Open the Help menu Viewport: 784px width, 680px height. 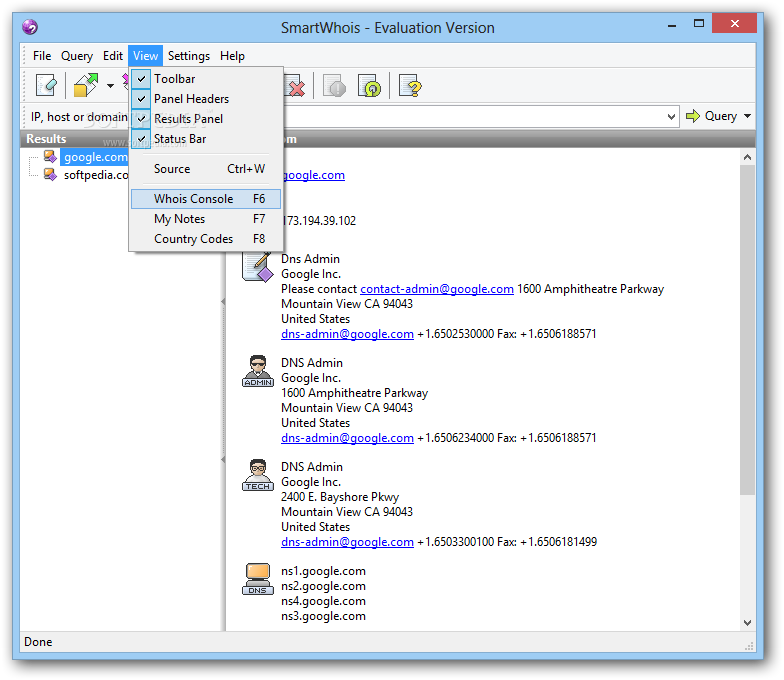[x=232, y=56]
